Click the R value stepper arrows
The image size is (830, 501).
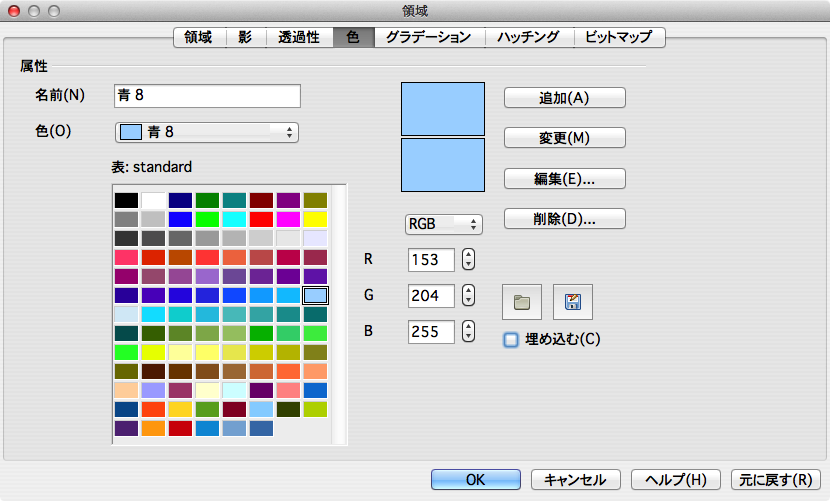coord(468,260)
